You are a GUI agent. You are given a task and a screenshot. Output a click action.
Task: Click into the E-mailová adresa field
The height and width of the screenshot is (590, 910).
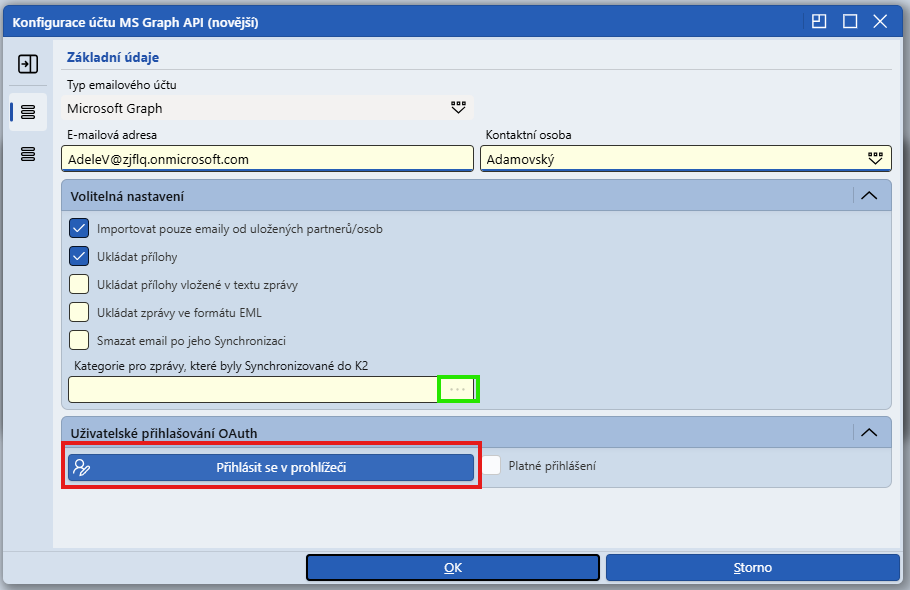click(268, 159)
